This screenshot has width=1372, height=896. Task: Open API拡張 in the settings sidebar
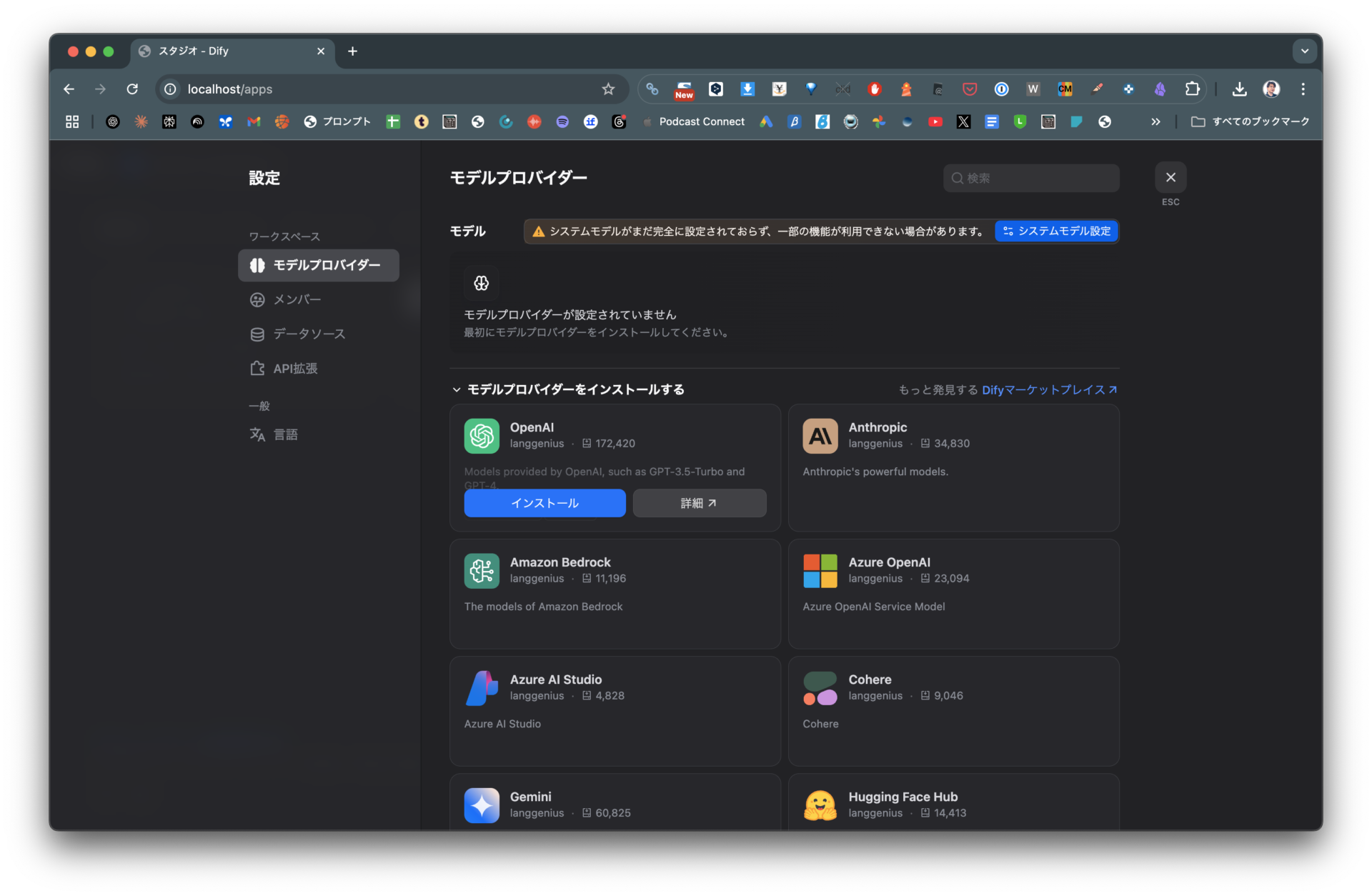pyautogui.click(x=295, y=368)
